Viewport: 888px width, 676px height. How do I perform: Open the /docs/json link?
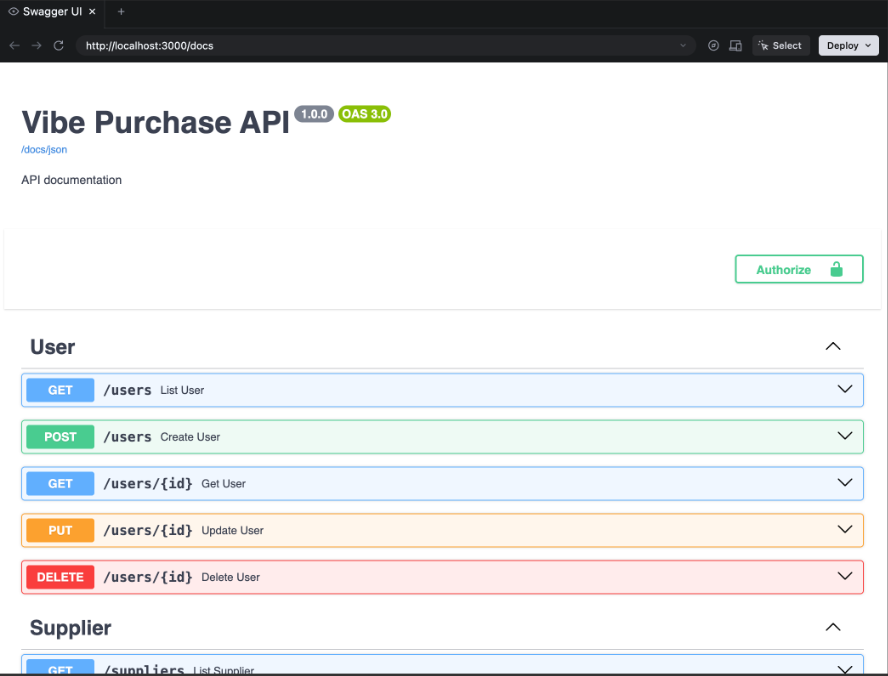pyautogui.click(x=44, y=149)
